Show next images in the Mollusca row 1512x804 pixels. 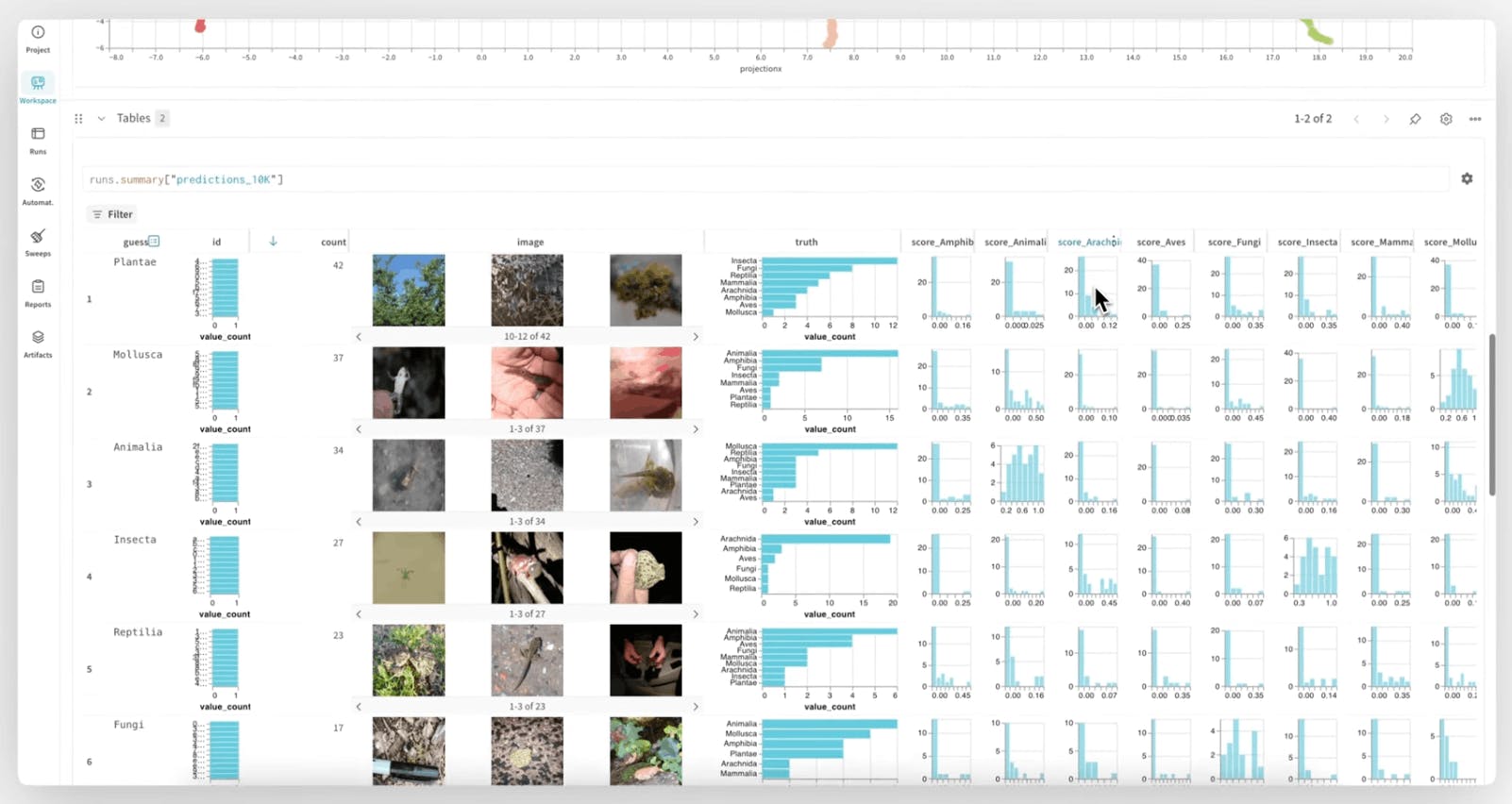696,429
